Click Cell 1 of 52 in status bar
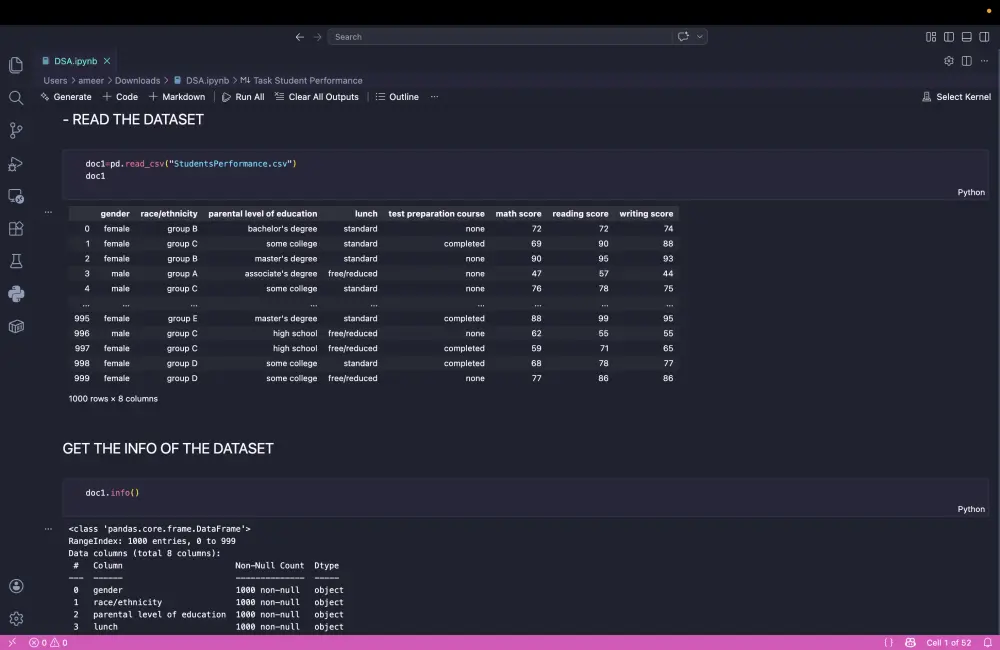Screen dimensions: 1000x650 pos(948,642)
